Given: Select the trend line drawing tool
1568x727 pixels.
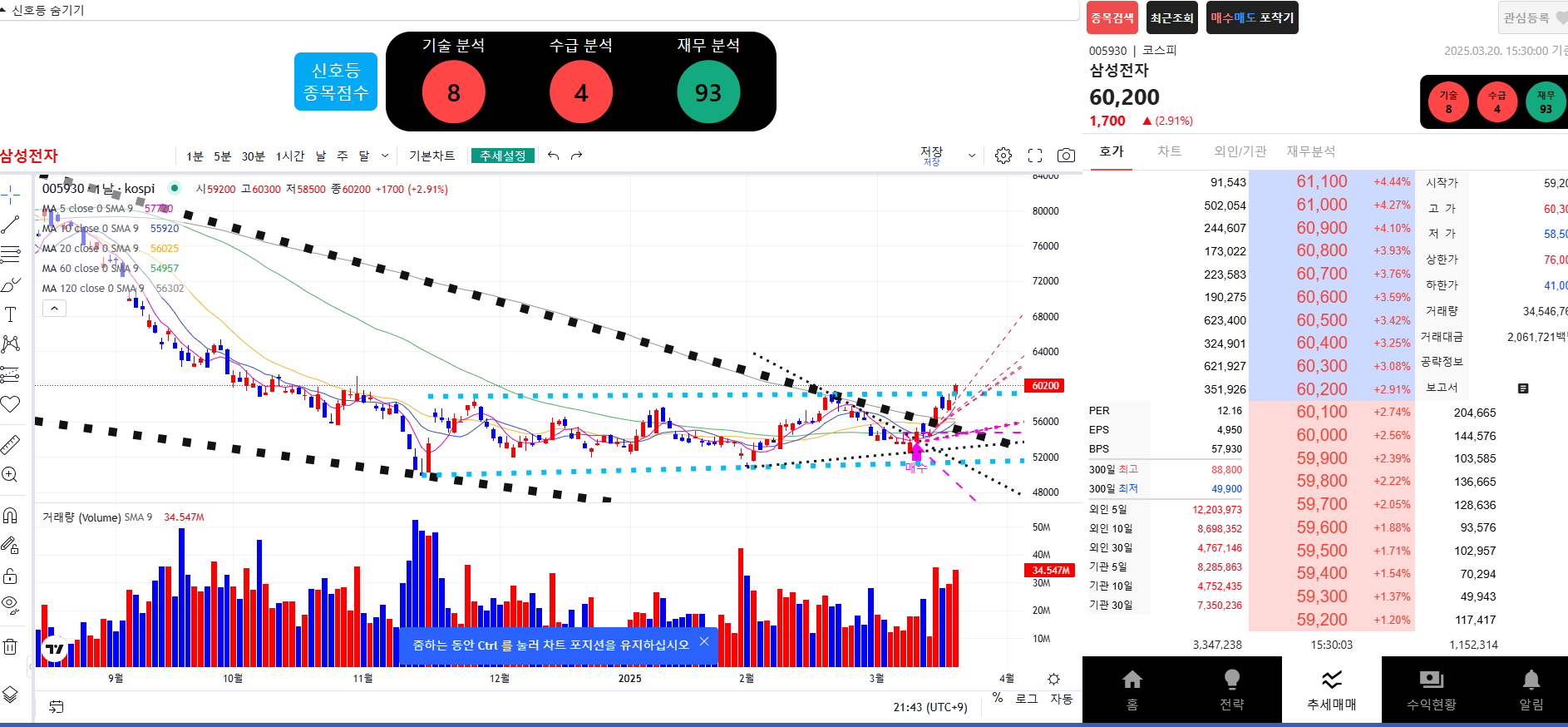Looking at the screenshot, I should [10, 225].
